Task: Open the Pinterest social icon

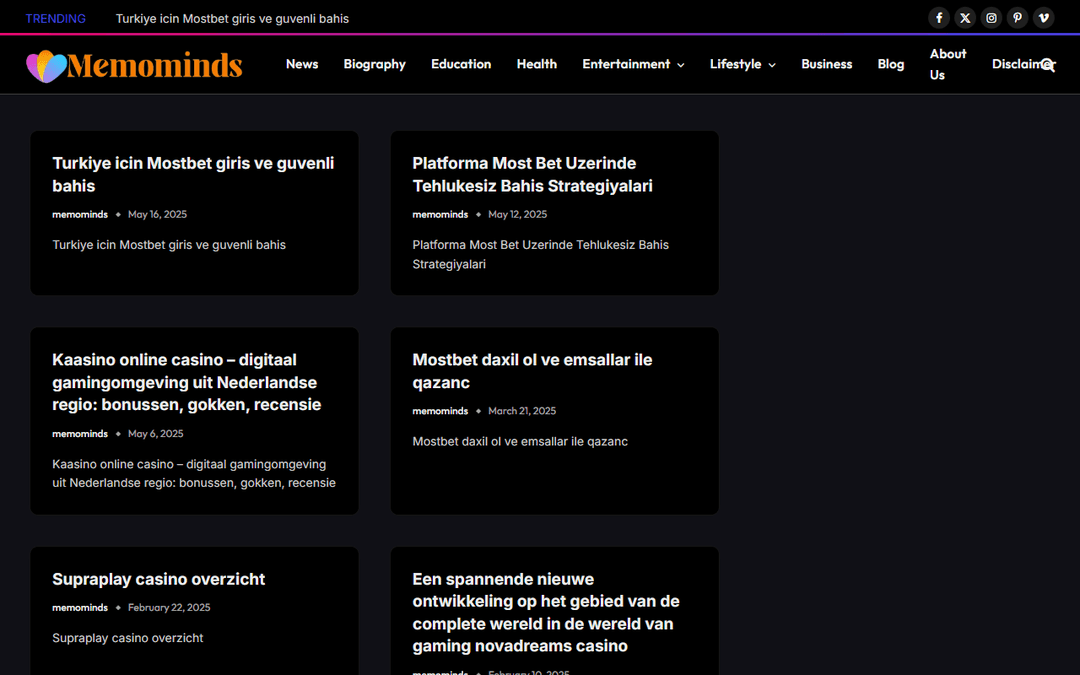Action: (x=1017, y=18)
